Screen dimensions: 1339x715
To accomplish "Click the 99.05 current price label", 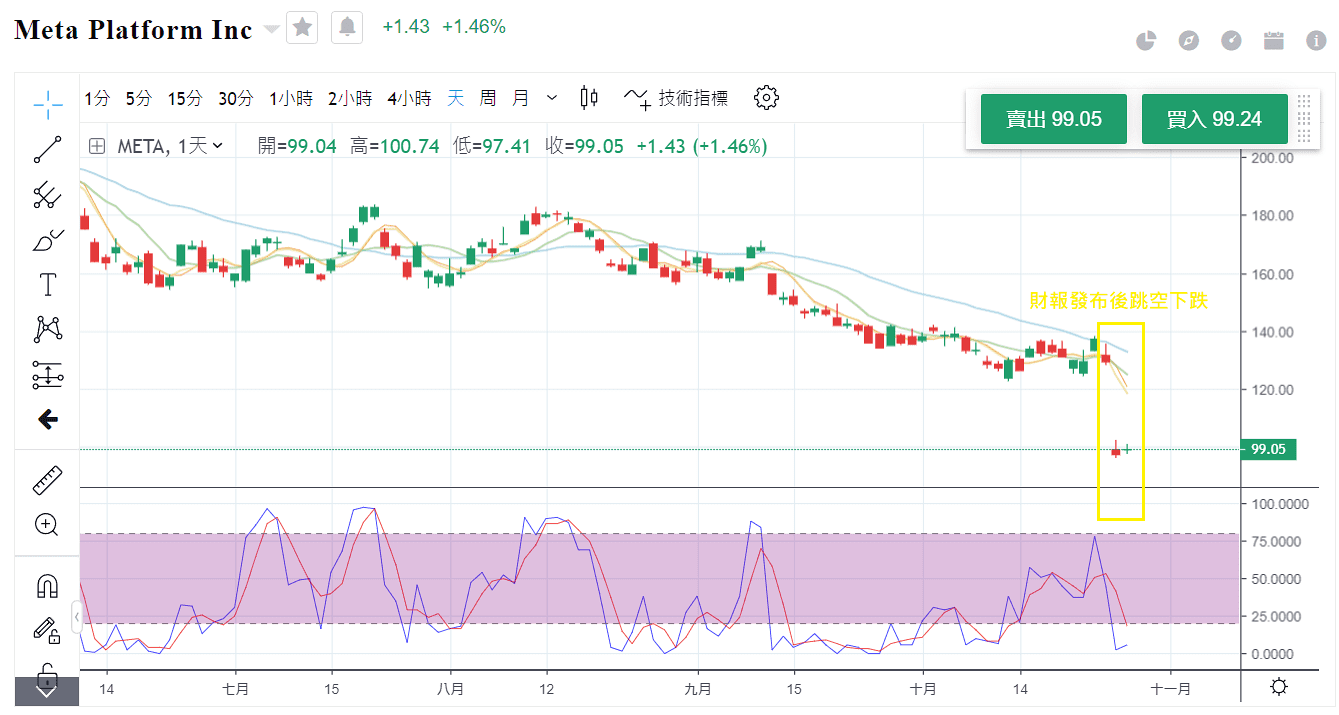I will pyautogui.click(x=1267, y=450).
